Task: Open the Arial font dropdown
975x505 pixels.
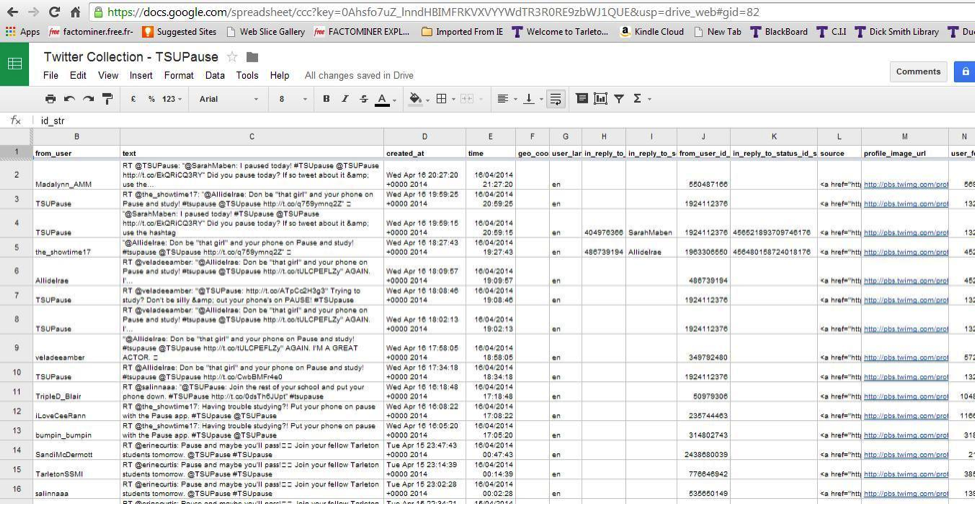Action: click(x=228, y=99)
